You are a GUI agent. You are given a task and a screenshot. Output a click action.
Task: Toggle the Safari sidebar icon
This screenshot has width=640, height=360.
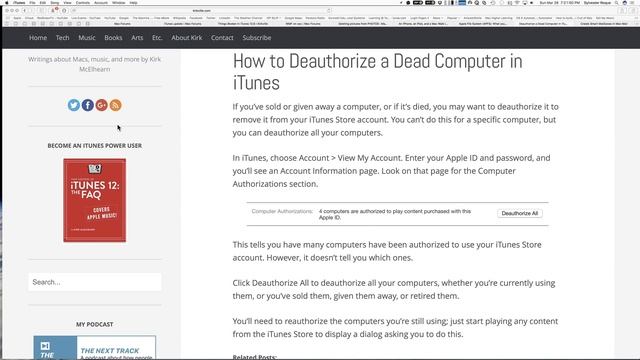41,11
